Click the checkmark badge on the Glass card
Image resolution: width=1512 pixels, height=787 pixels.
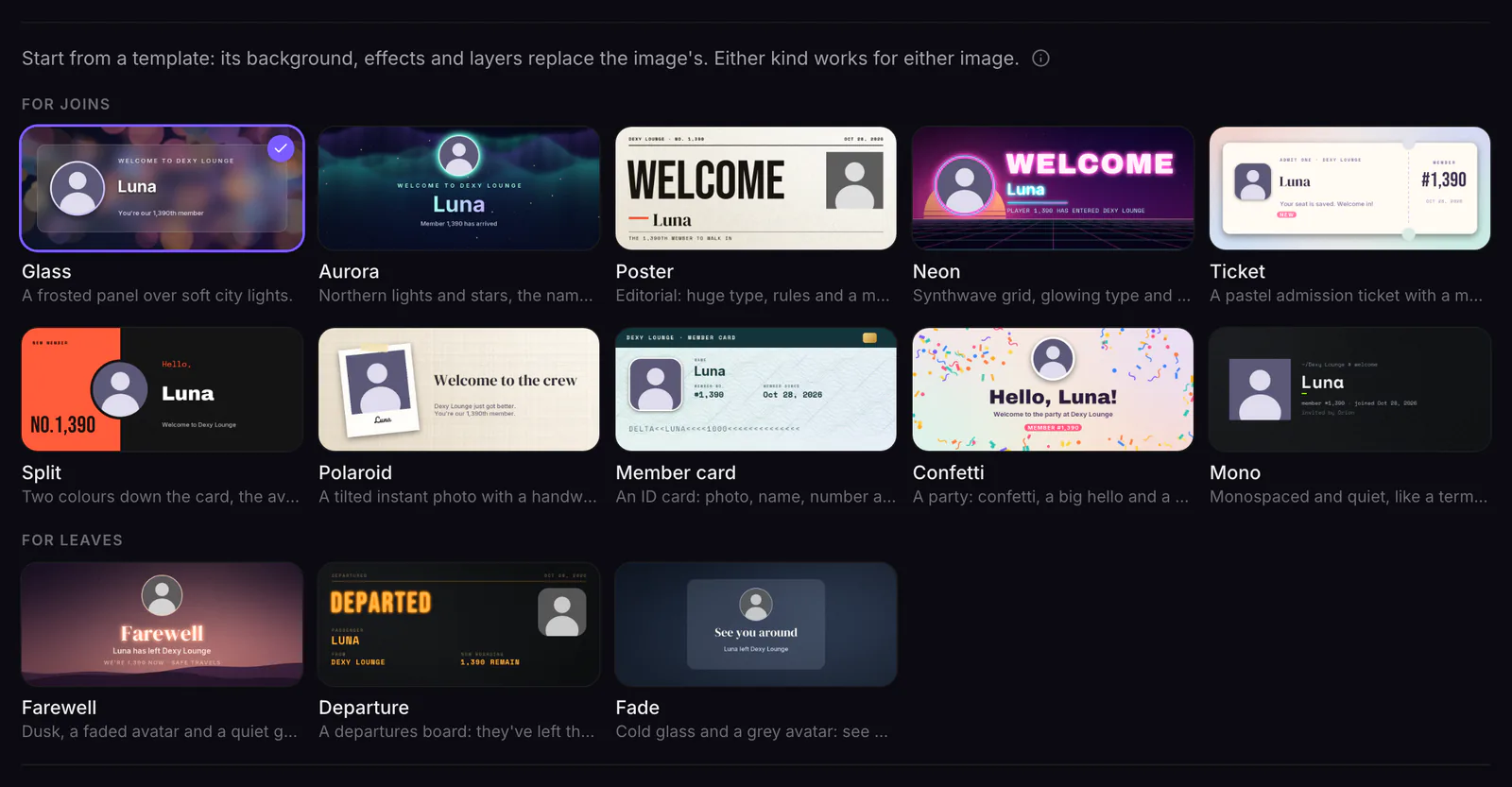[x=281, y=148]
